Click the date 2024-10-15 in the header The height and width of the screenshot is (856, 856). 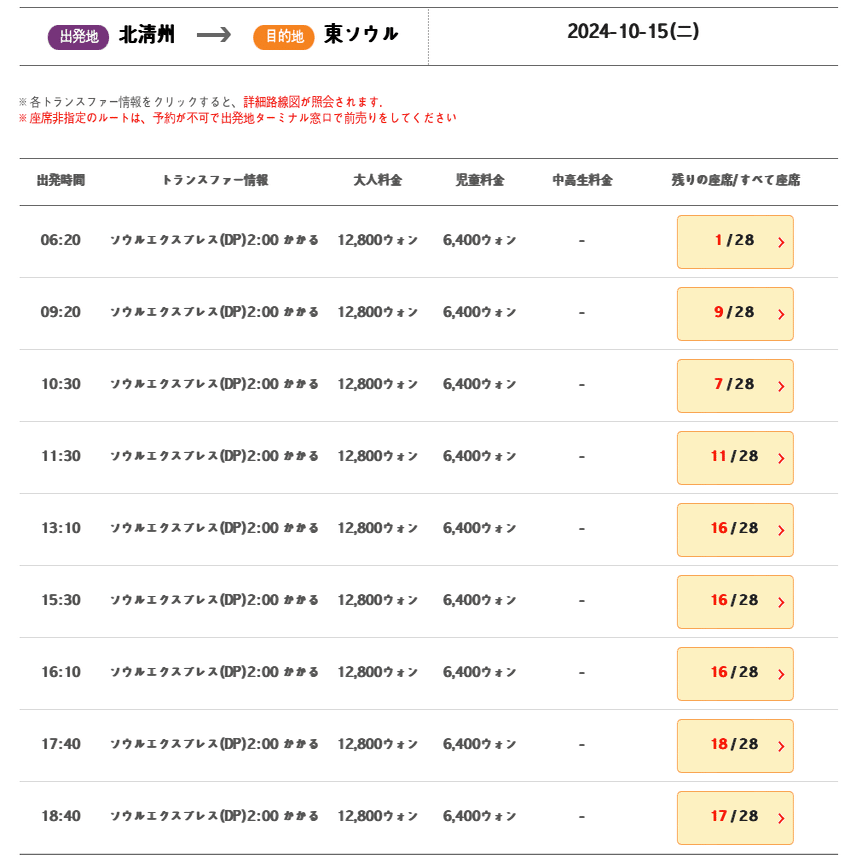pos(633,32)
